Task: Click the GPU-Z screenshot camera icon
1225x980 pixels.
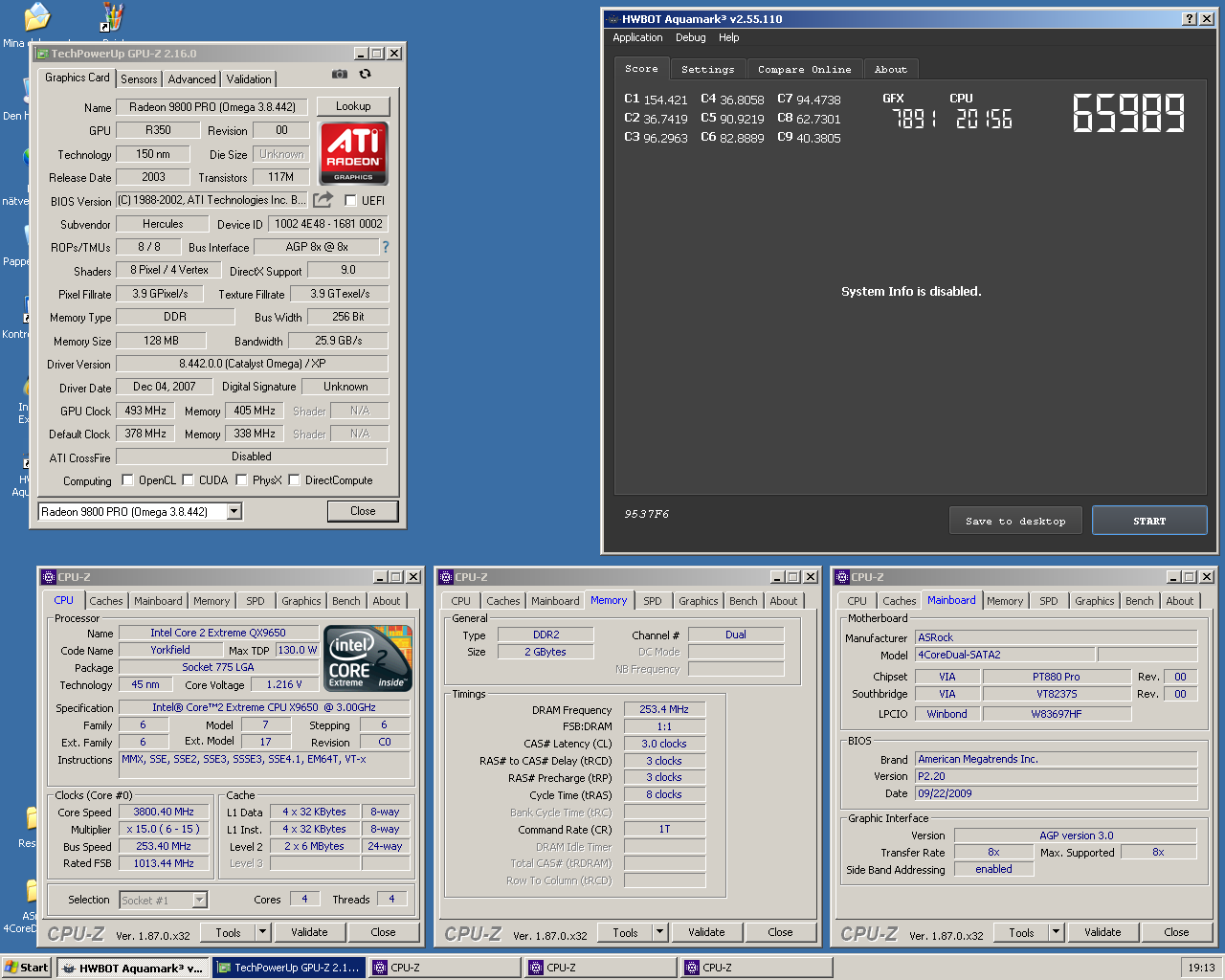Action: pyautogui.click(x=340, y=74)
